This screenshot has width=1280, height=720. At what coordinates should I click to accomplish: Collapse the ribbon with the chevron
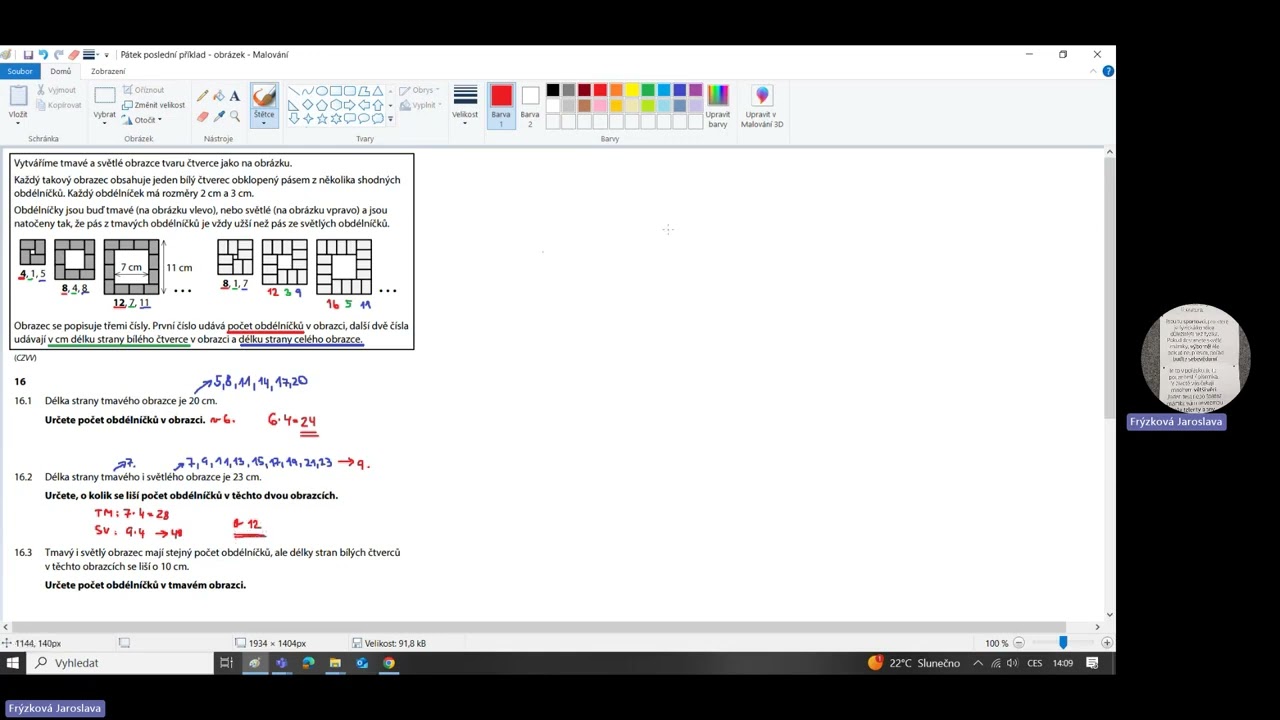coord(1094,71)
